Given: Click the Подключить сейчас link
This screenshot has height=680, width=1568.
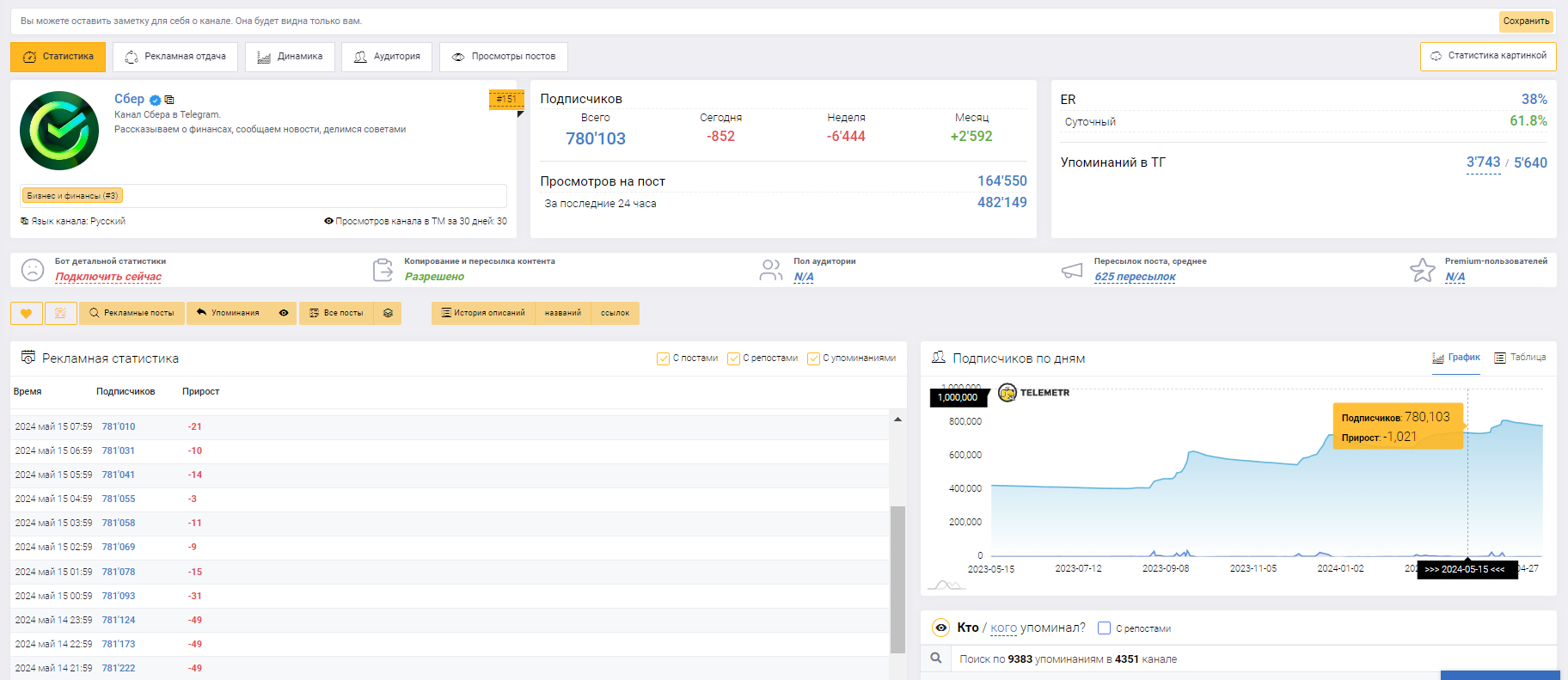Looking at the screenshot, I should [x=108, y=277].
